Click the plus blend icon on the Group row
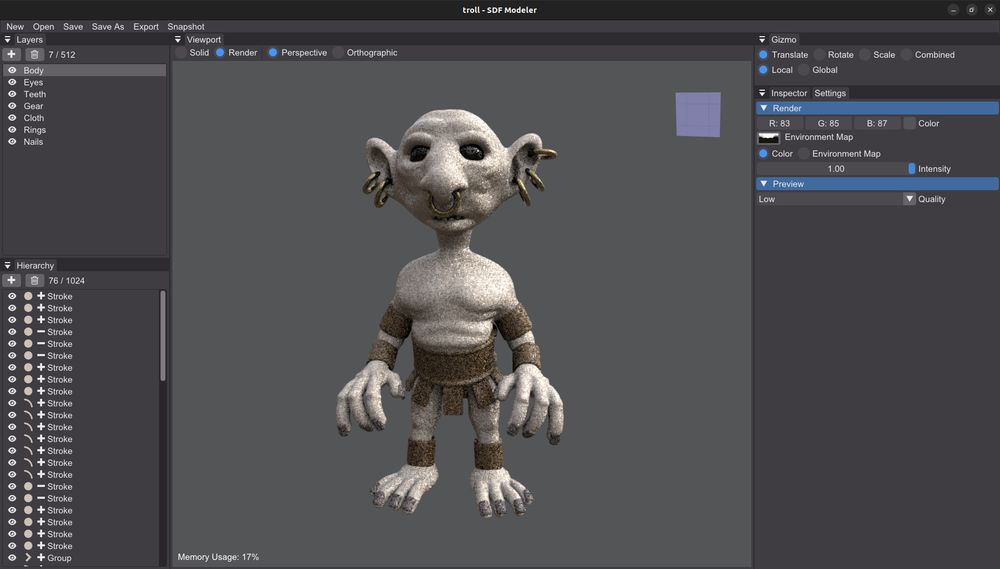 coord(41,558)
